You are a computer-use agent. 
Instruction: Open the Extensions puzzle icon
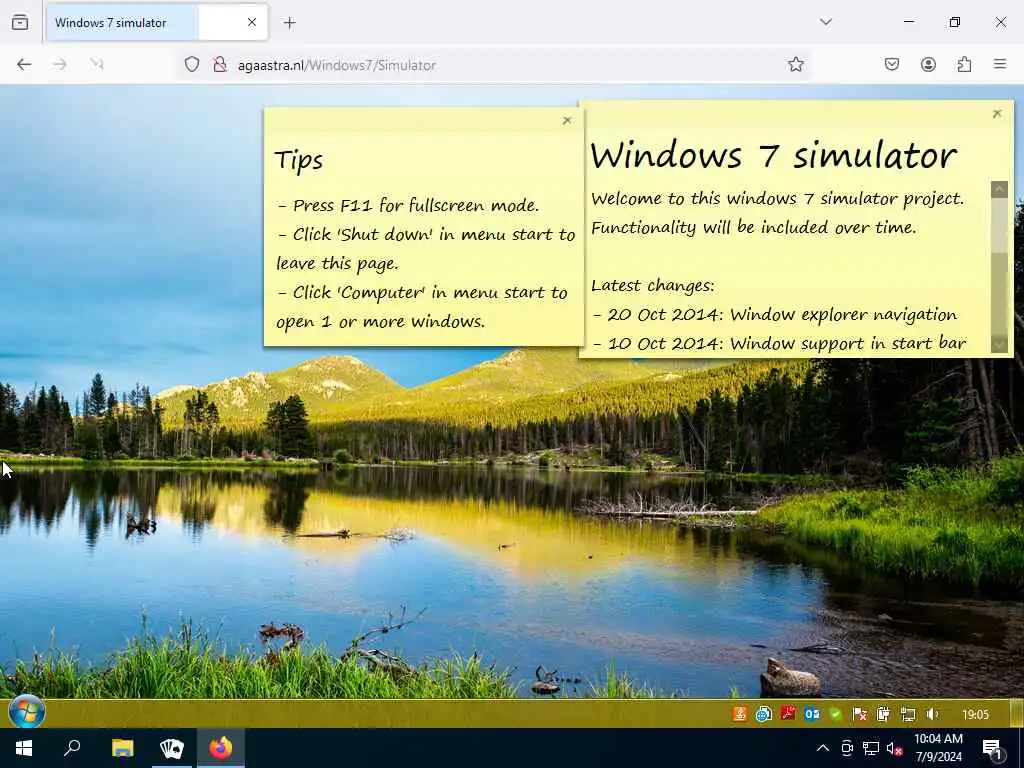point(964,64)
